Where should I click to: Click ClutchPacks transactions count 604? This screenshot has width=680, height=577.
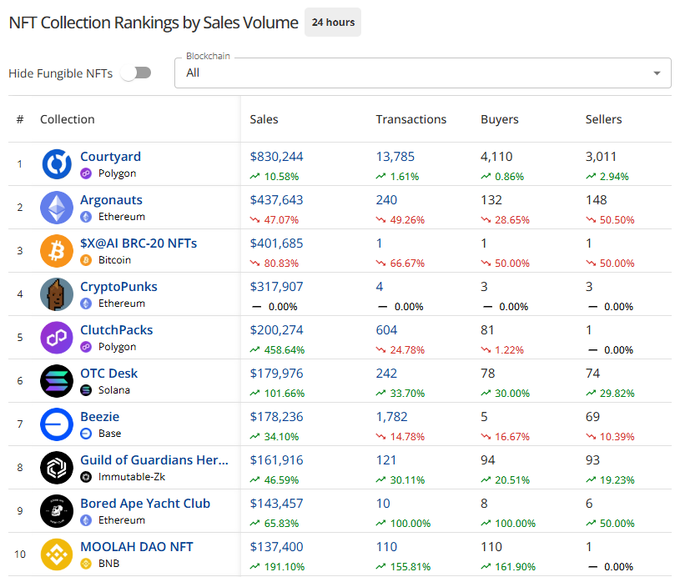pos(386,330)
